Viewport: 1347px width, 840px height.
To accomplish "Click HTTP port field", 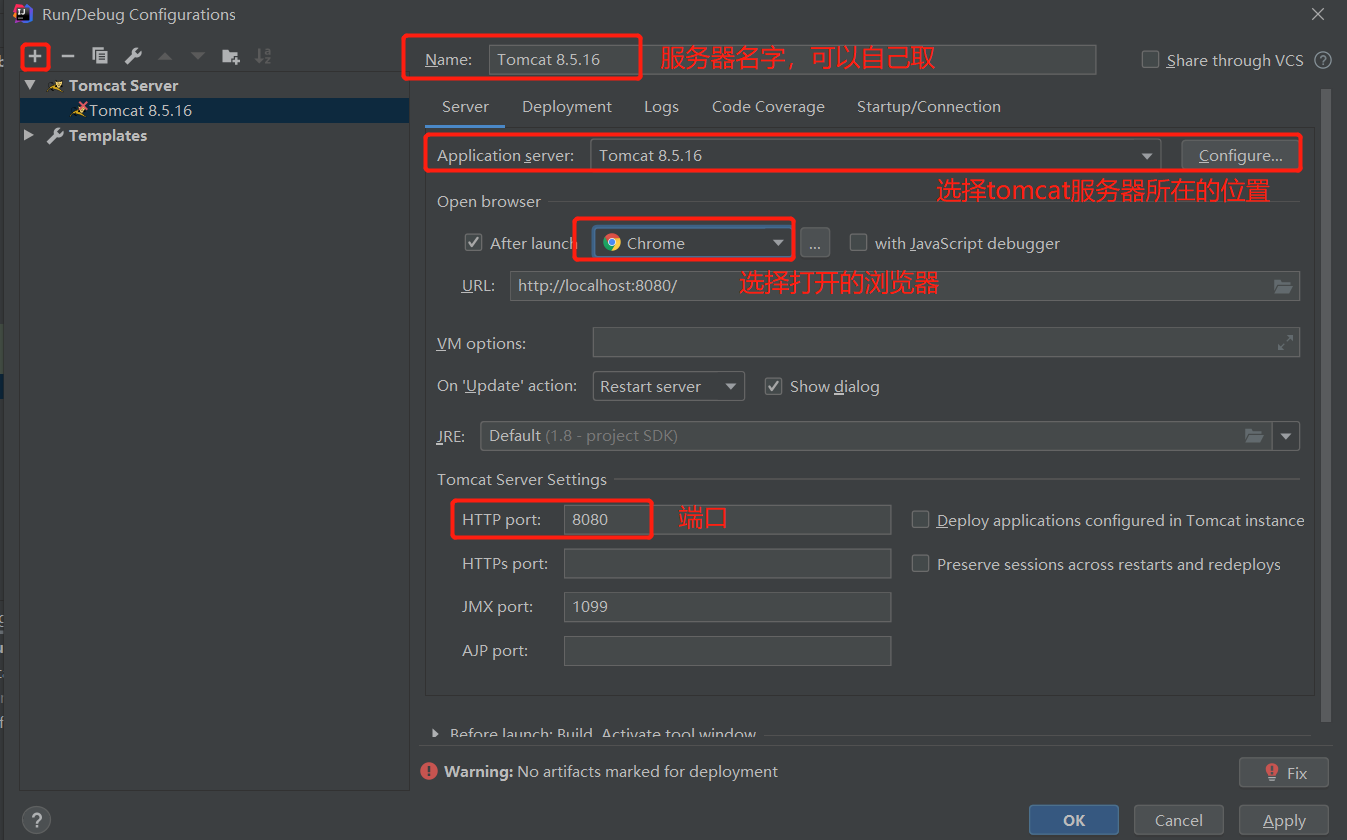I will (727, 520).
